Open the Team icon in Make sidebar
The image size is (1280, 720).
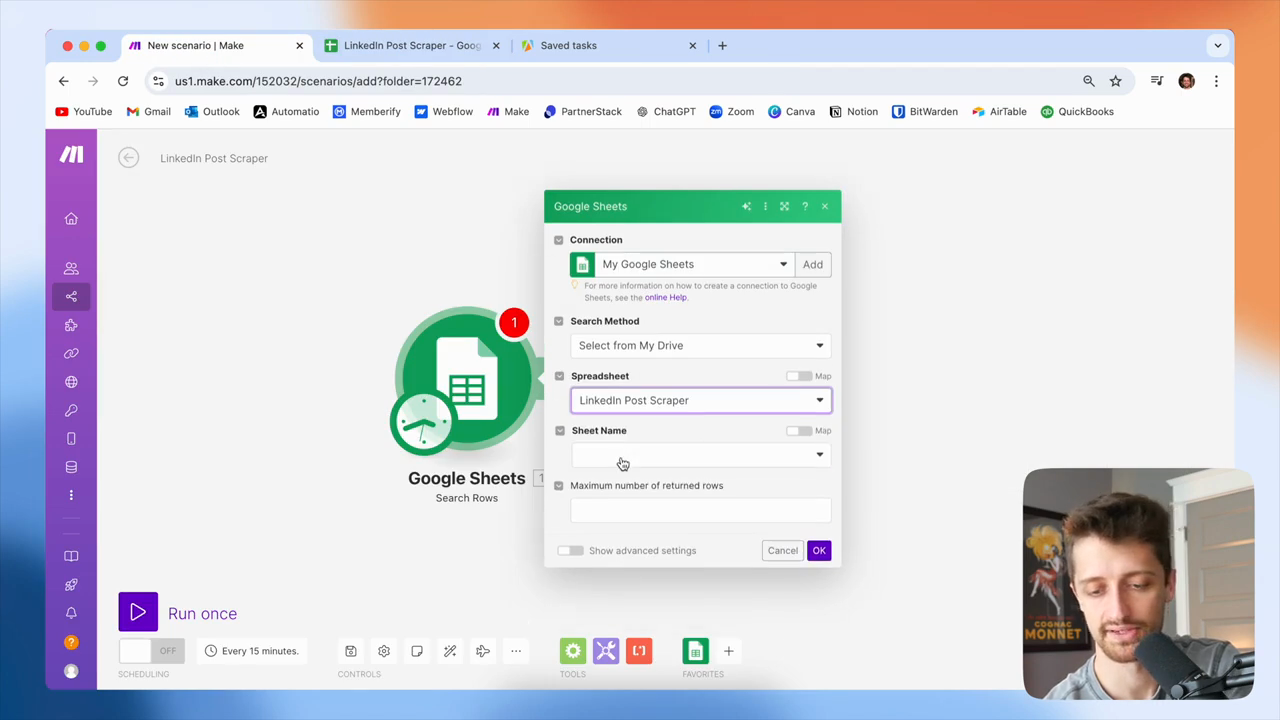tap(71, 268)
